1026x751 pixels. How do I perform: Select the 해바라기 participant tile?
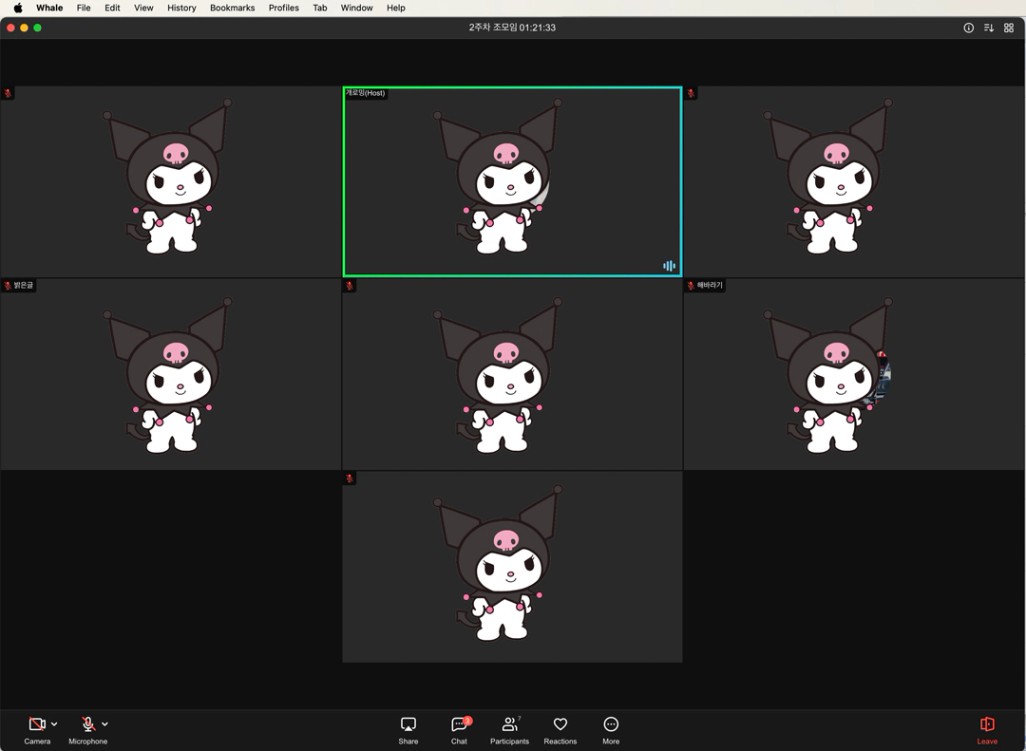tap(855, 374)
